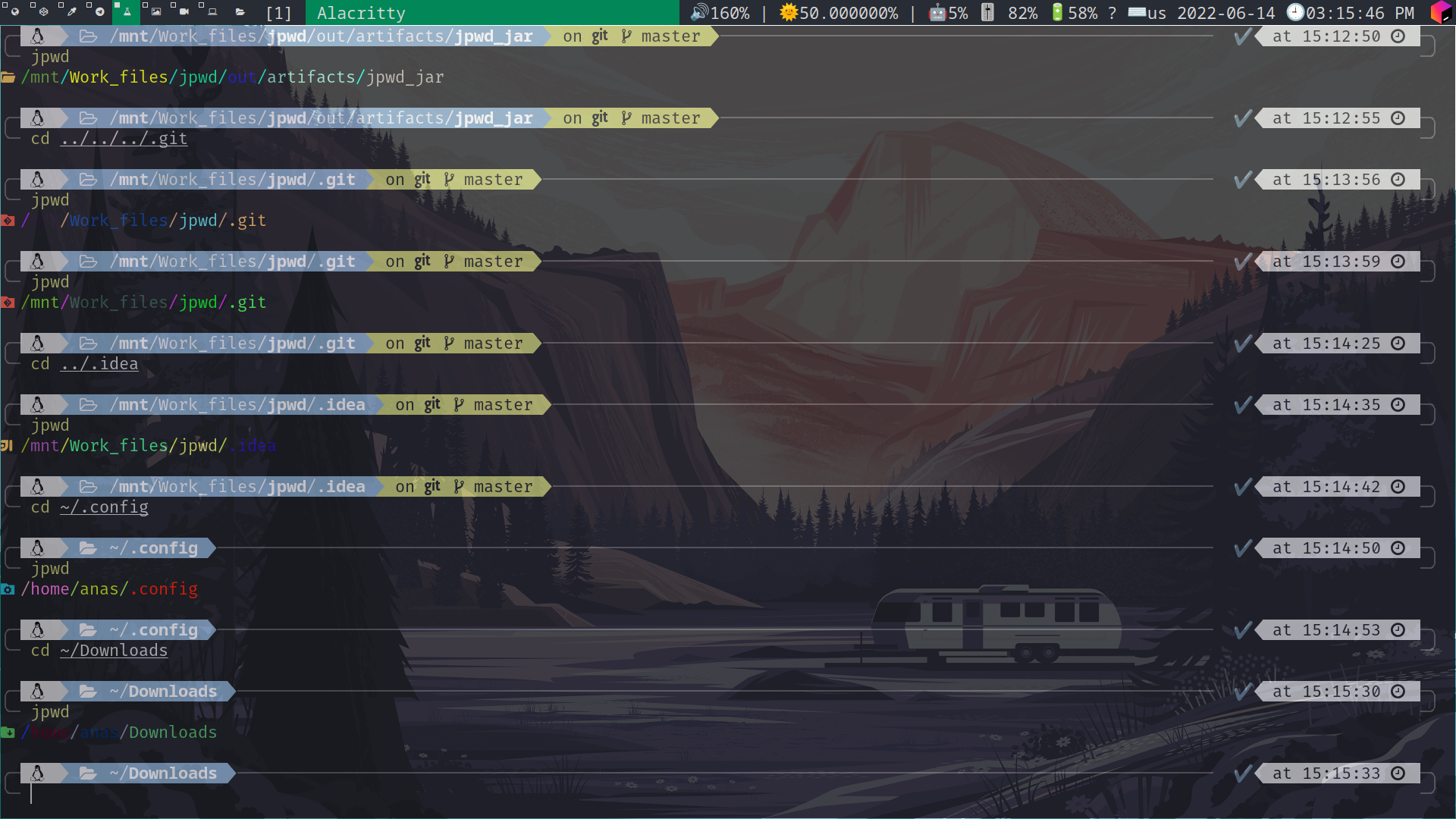Open the video camera workspace
The image size is (1456, 819).
[x=184, y=12]
